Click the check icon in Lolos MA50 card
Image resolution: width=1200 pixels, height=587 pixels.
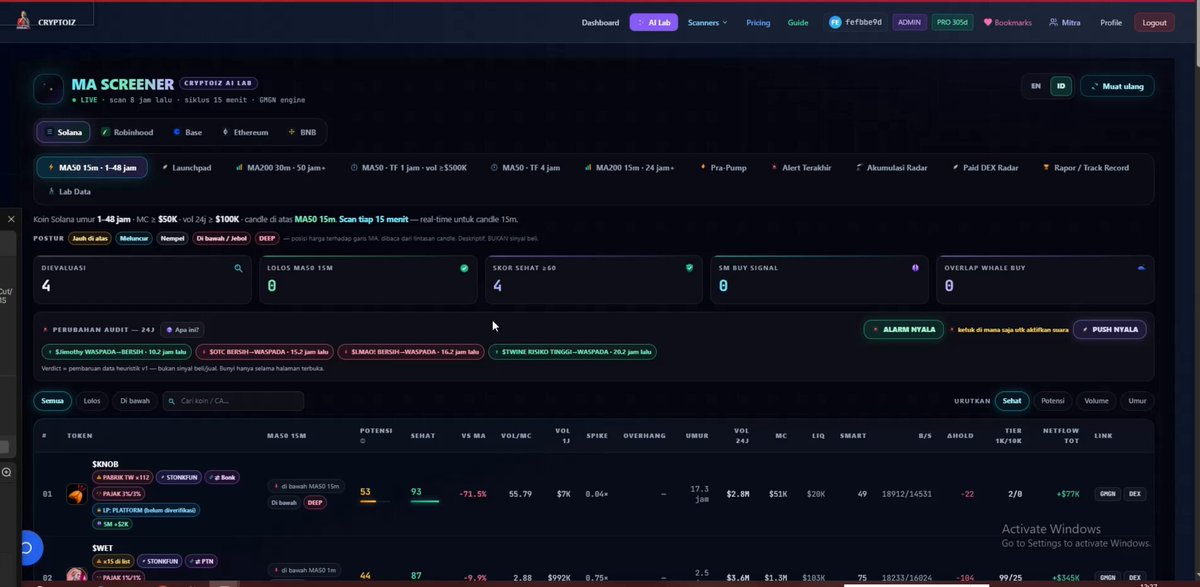(464, 268)
